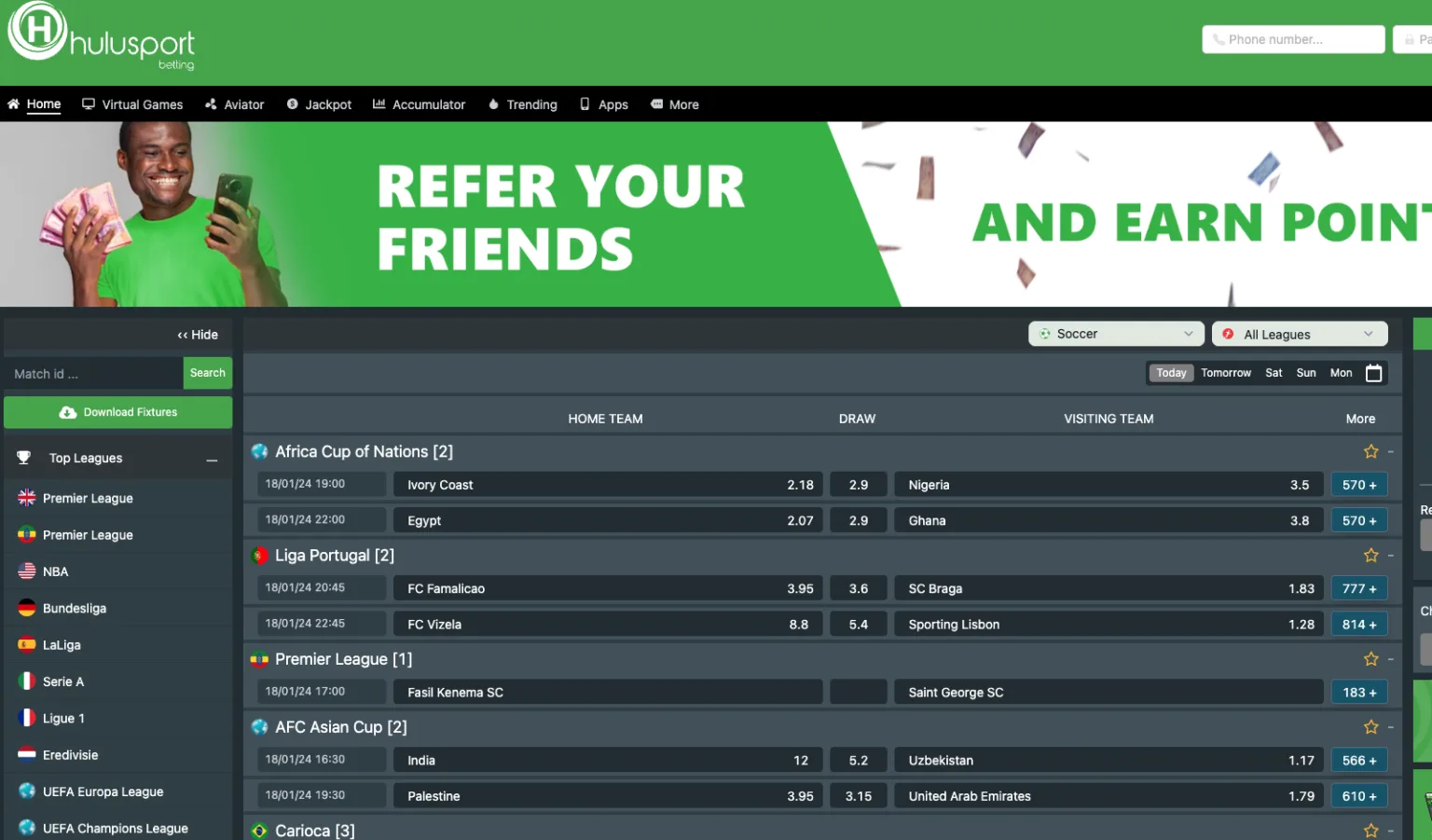Click the Carioca Brazil flag icon
This screenshot has height=840, width=1432.
click(x=260, y=831)
